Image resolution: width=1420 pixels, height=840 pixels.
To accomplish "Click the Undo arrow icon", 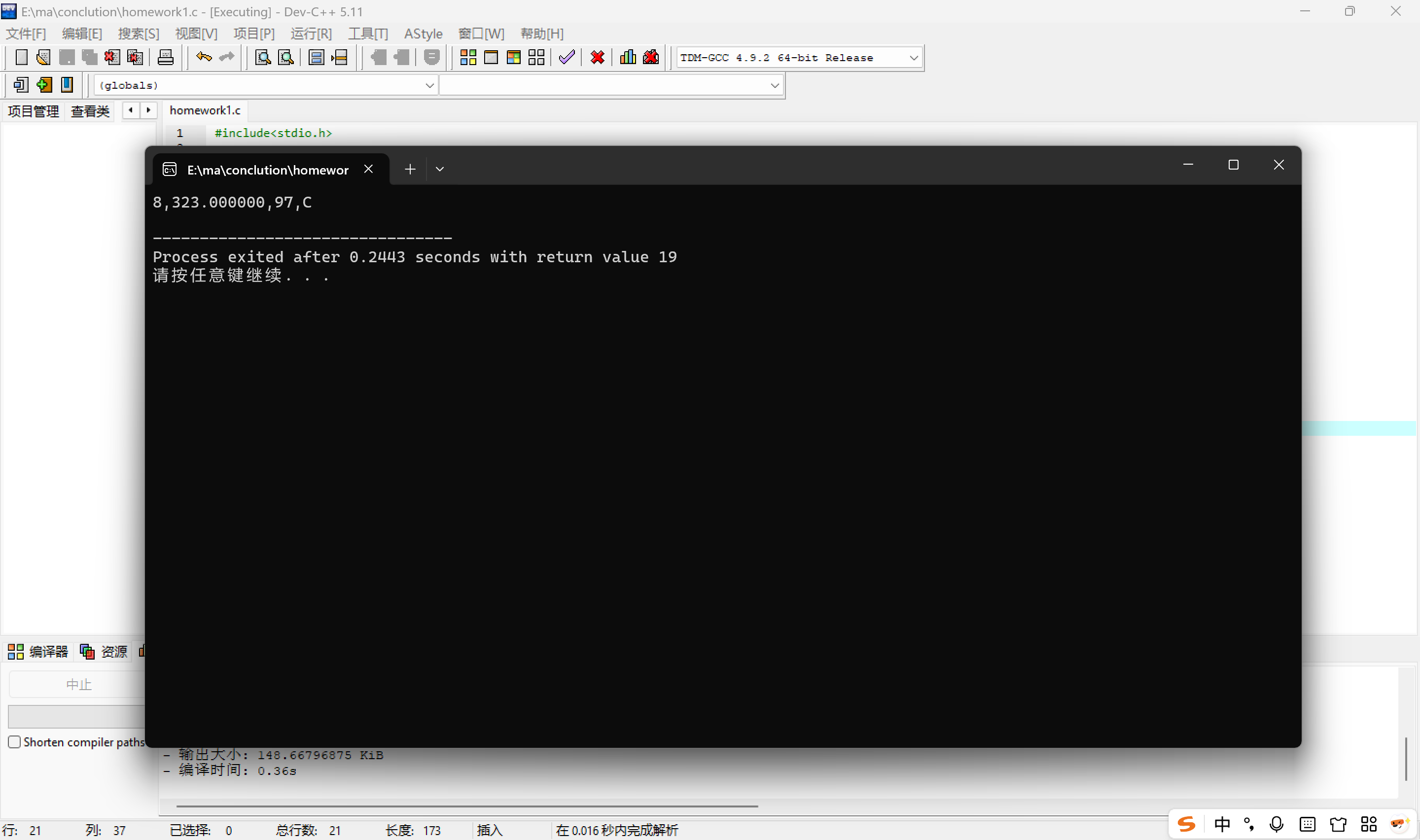I will pos(203,57).
